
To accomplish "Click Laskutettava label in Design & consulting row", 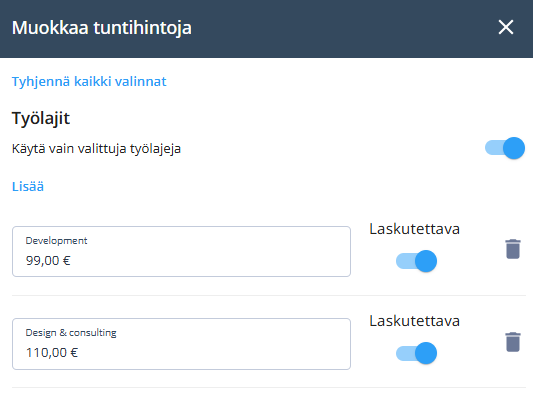I will pyautogui.click(x=414, y=321).
